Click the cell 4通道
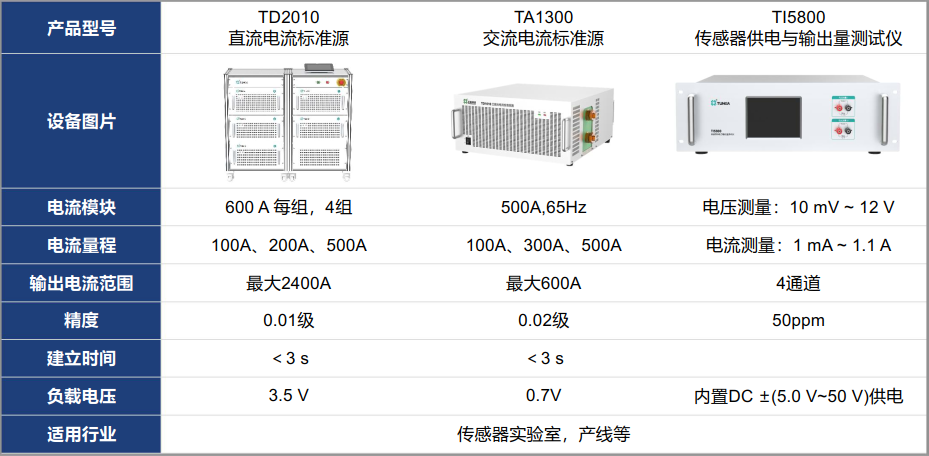 (799, 283)
